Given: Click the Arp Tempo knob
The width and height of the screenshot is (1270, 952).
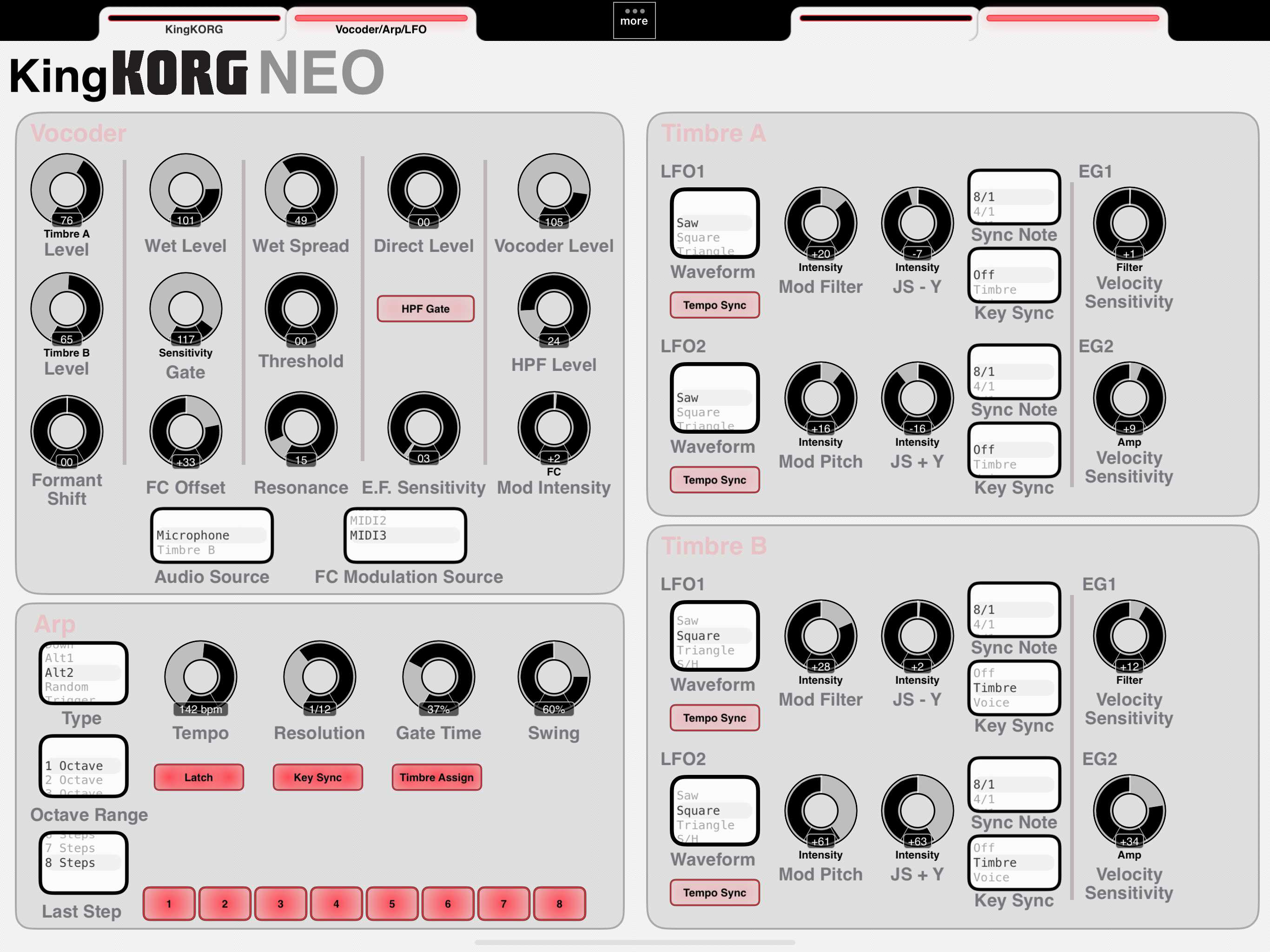Looking at the screenshot, I should pos(200,677).
